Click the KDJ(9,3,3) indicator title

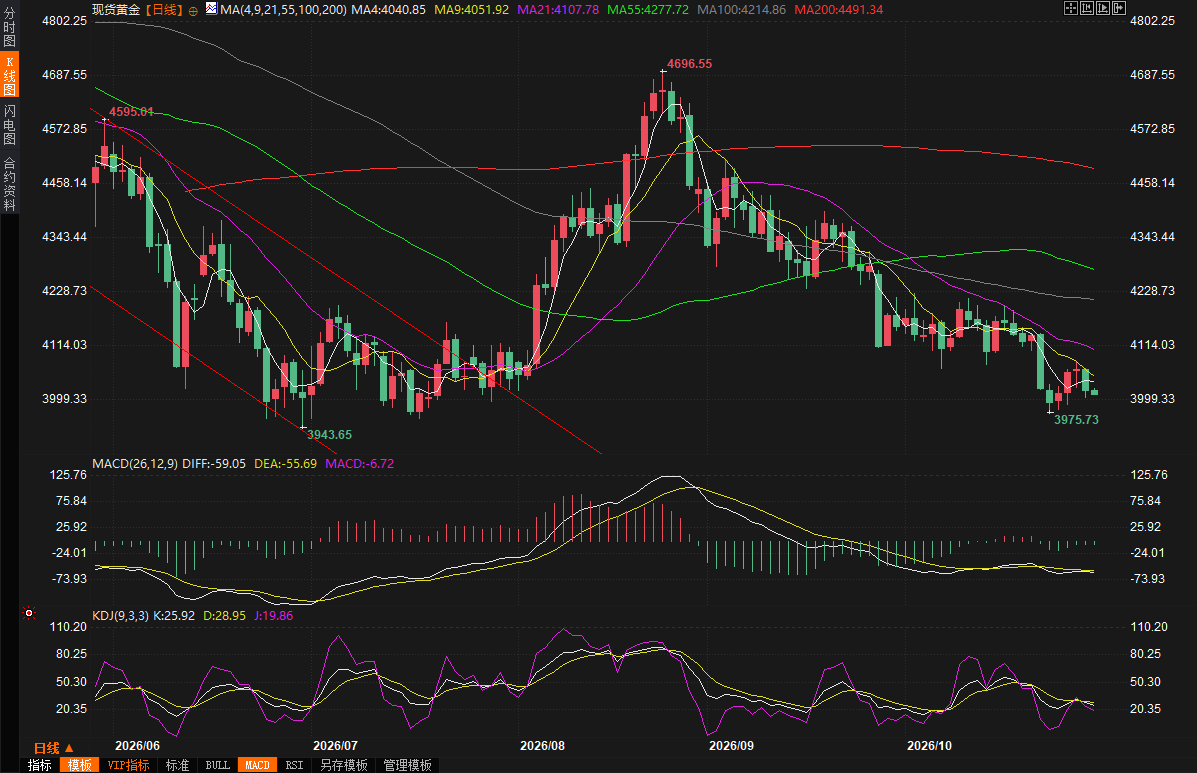[x=121, y=616]
